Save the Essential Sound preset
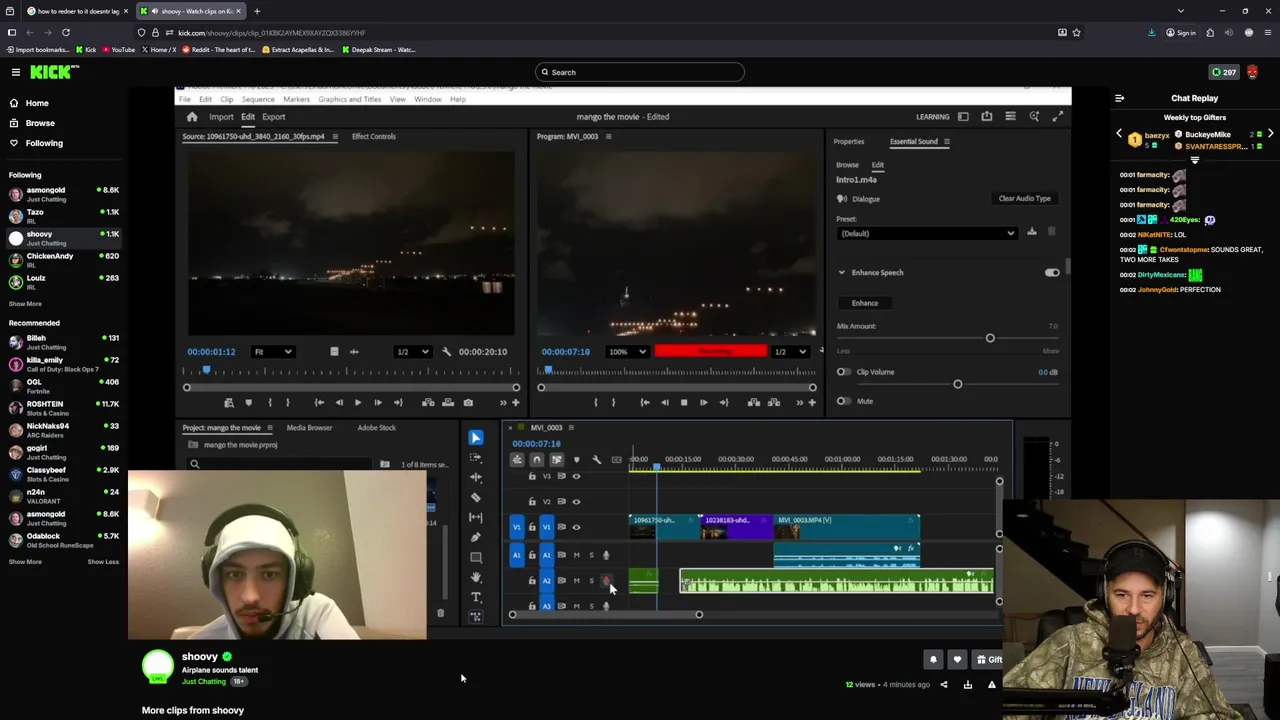 click(1032, 232)
